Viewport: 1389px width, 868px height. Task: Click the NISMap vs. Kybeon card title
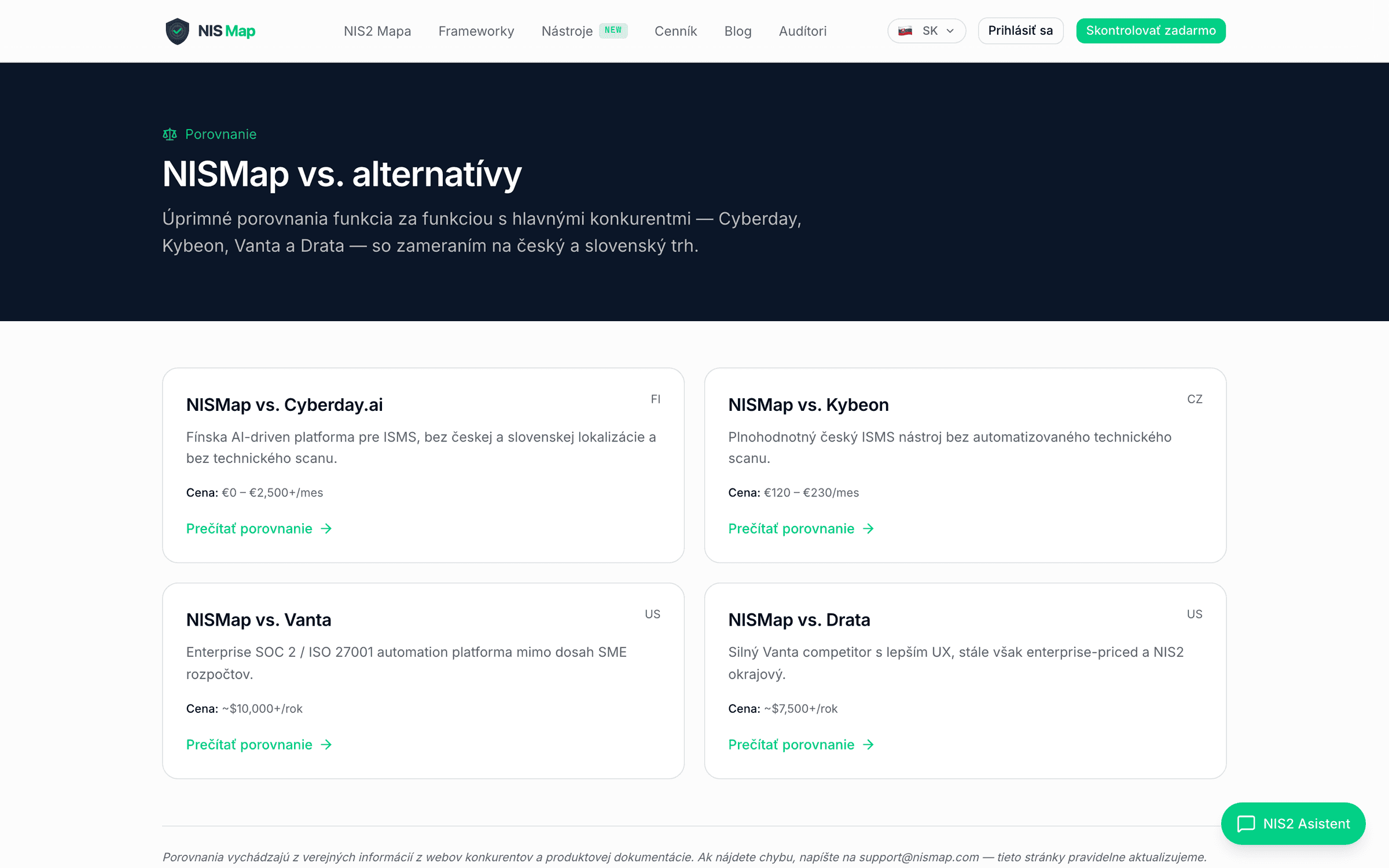pyautogui.click(x=809, y=405)
